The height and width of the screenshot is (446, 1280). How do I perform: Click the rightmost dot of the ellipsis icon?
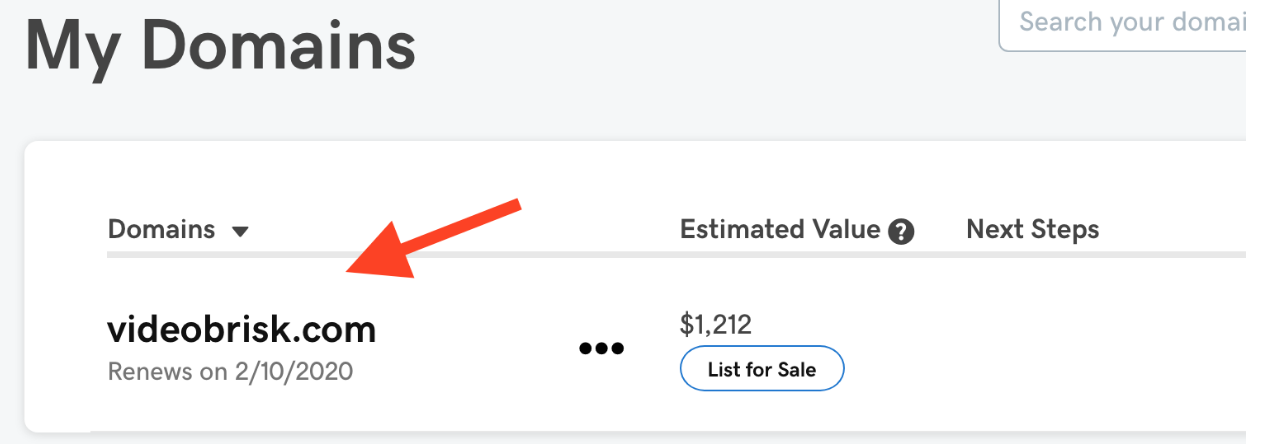coord(618,349)
